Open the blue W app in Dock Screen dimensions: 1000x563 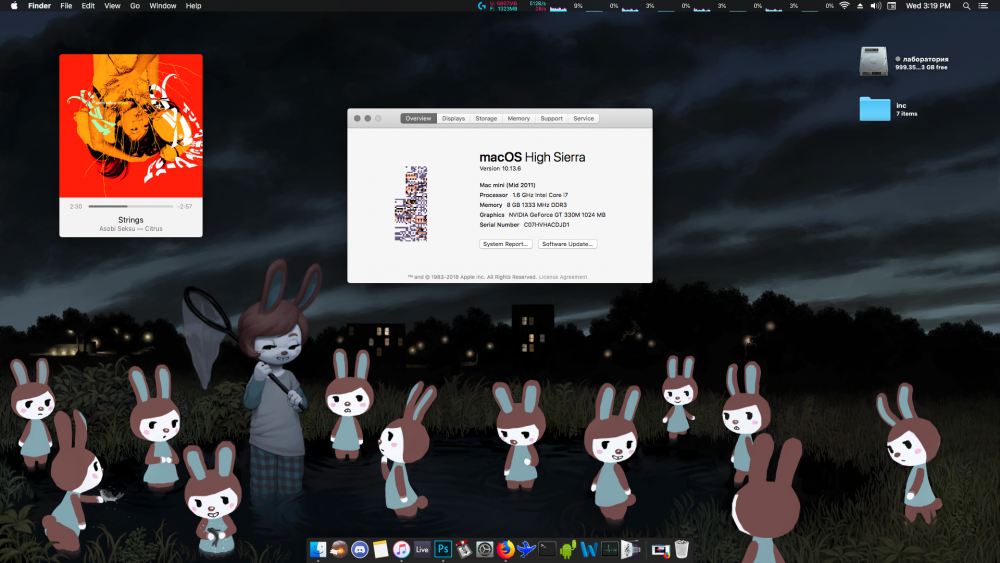(589, 549)
